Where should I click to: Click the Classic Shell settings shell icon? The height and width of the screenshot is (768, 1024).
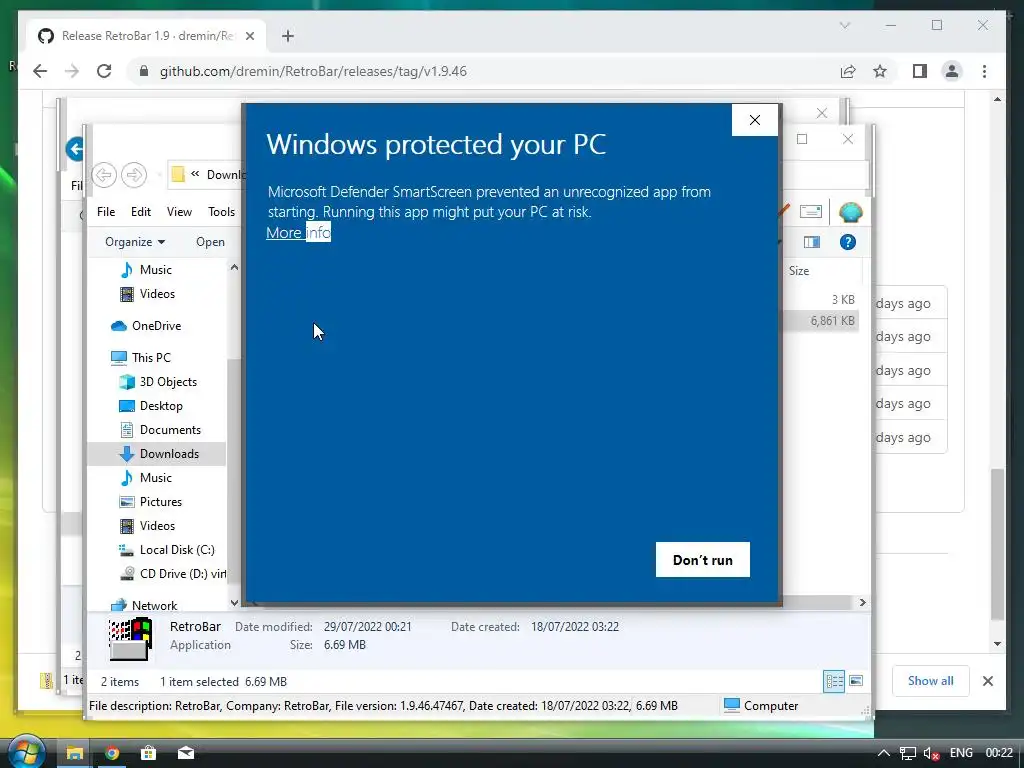(850, 212)
